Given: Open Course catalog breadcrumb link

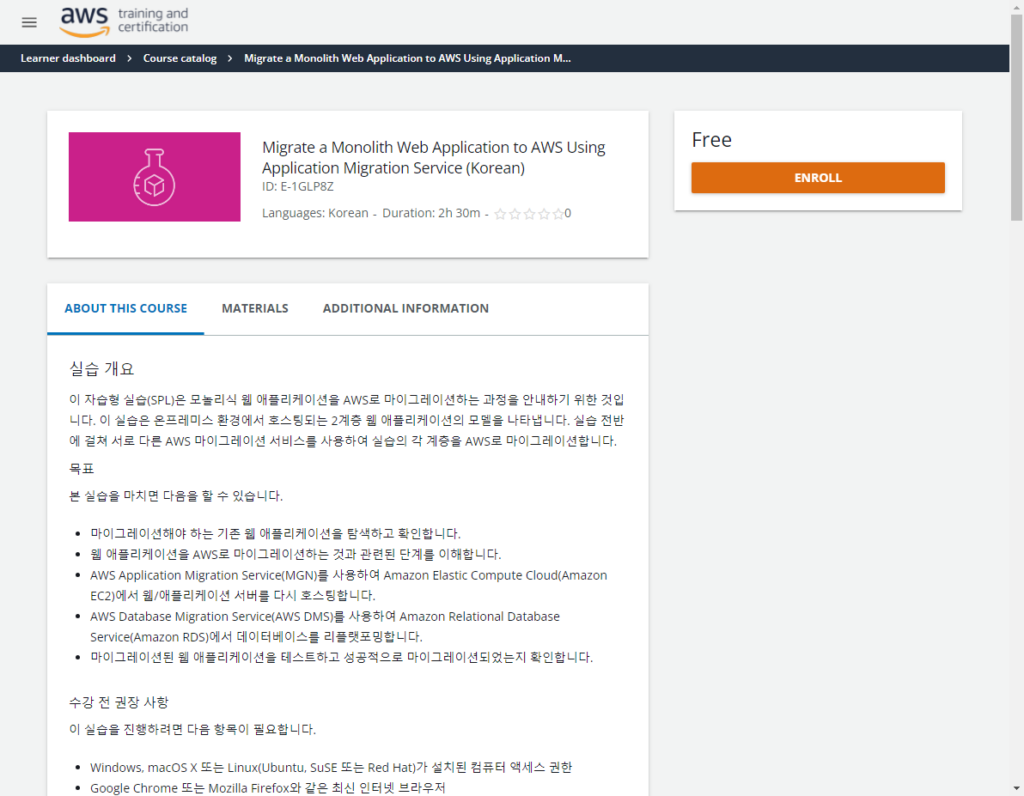Looking at the screenshot, I should coord(180,58).
